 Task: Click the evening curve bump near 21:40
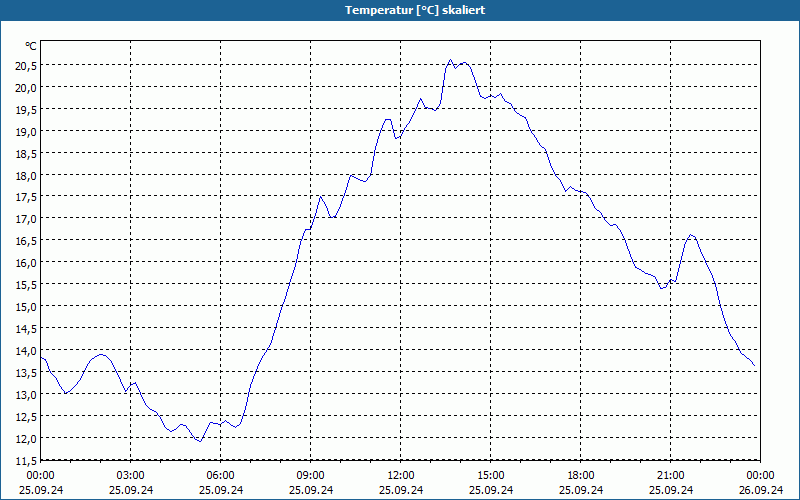(691, 235)
